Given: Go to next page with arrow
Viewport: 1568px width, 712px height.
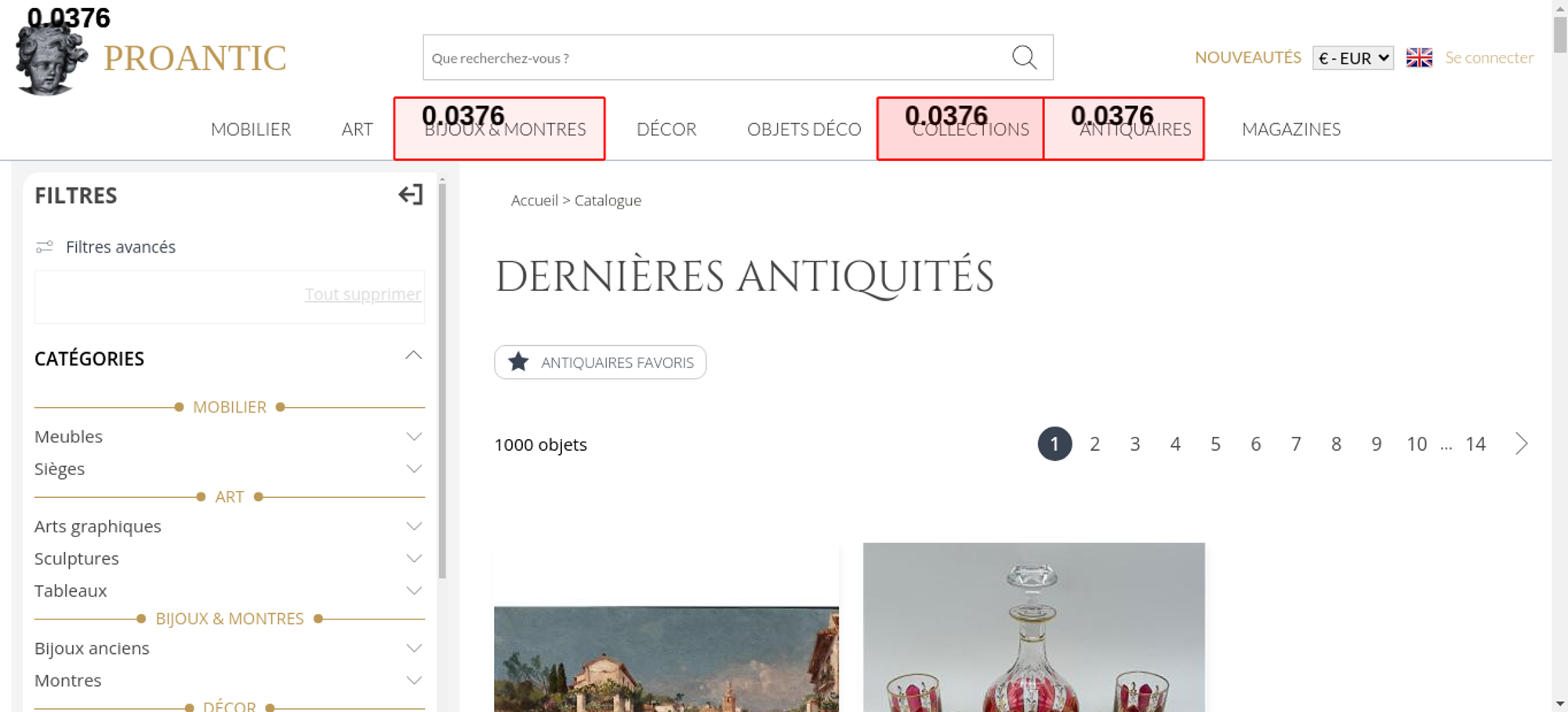Looking at the screenshot, I should pyautogui.click(x=1521, y=444).
